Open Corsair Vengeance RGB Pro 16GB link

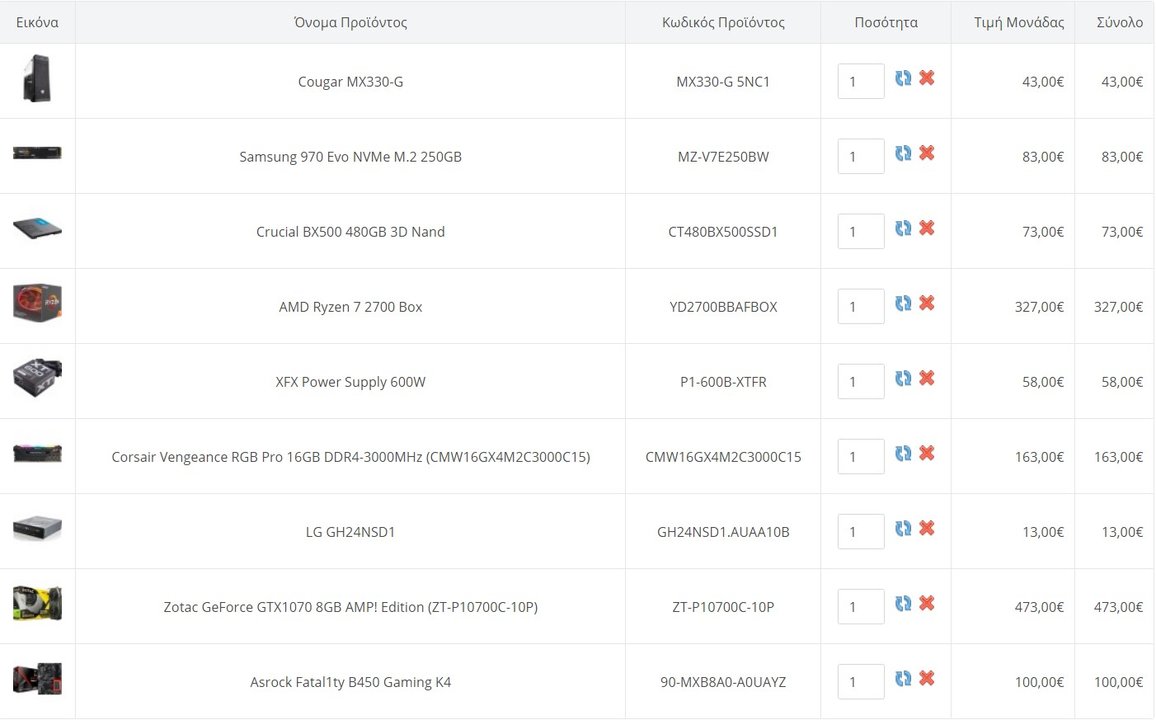350,458
